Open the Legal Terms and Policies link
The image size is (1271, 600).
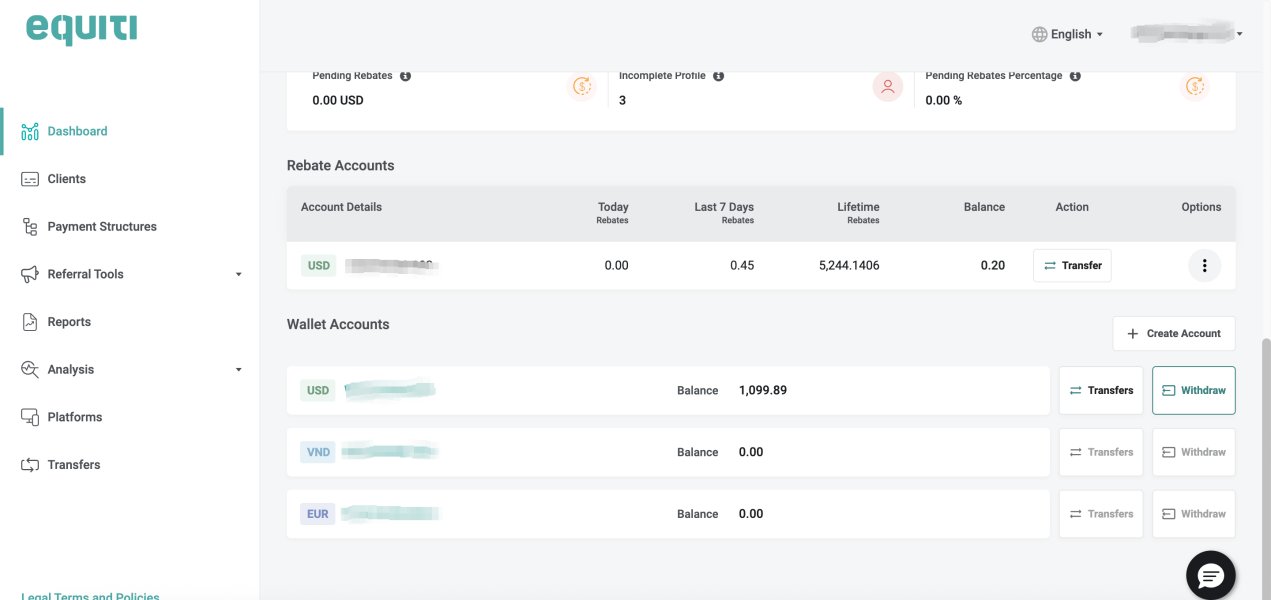coord(90,596)
